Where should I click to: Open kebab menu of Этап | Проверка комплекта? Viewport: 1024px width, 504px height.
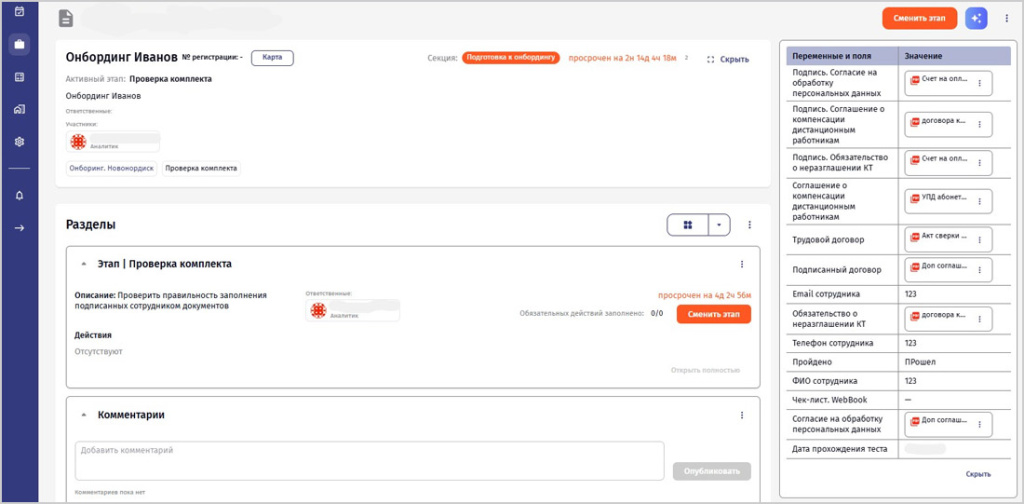(x=742, y=264)
